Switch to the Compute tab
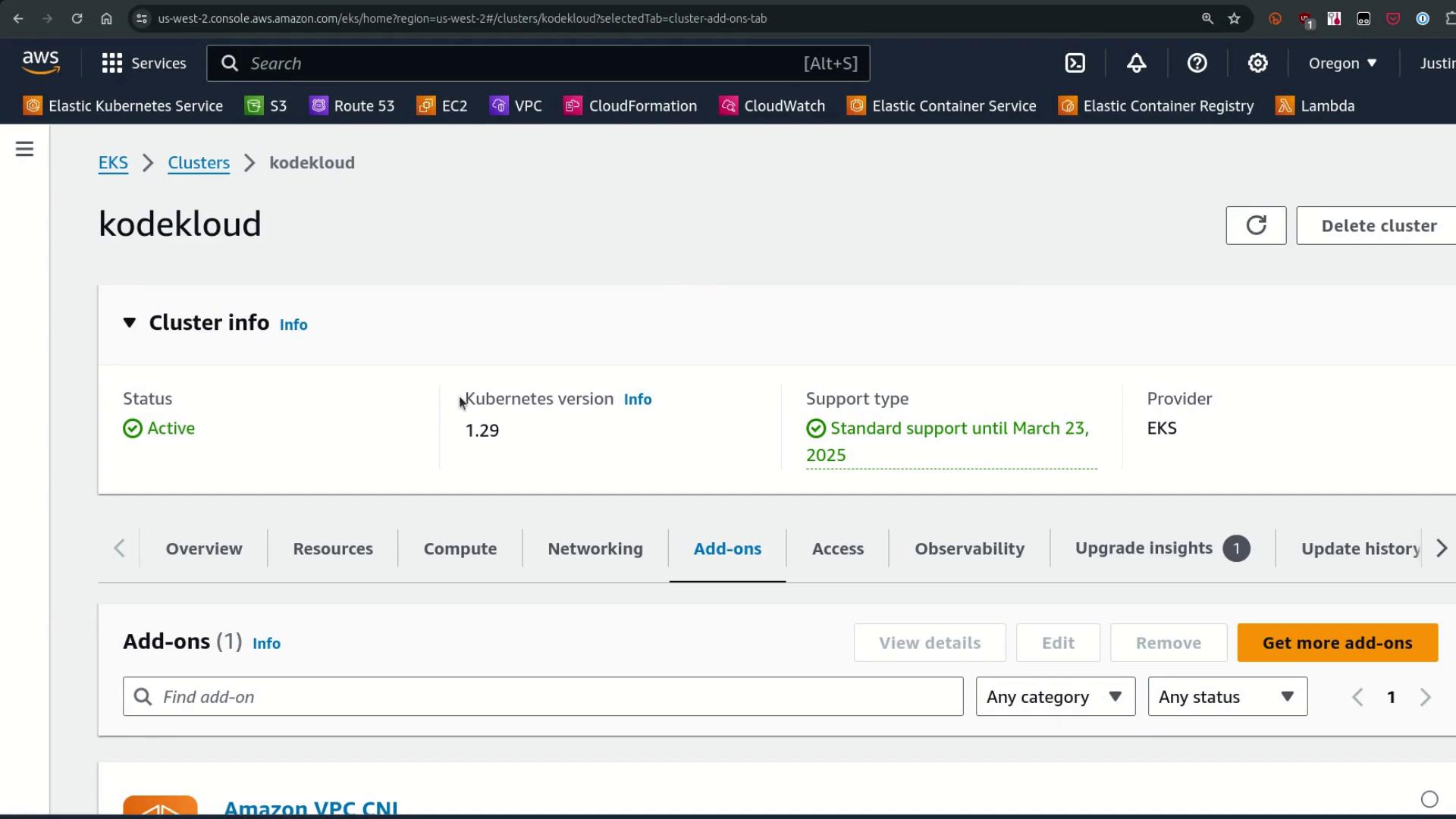The width and height of the screenshot is (1456, 819). point(460,548)
